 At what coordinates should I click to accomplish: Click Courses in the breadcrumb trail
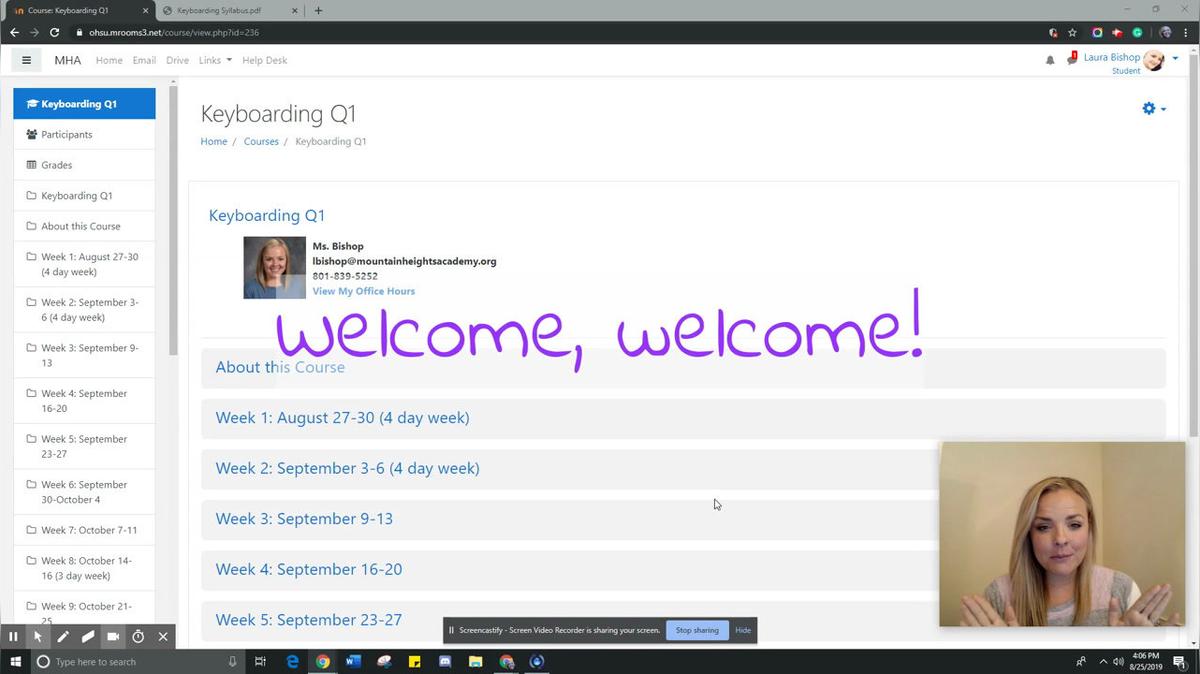(x=261, y=141)
